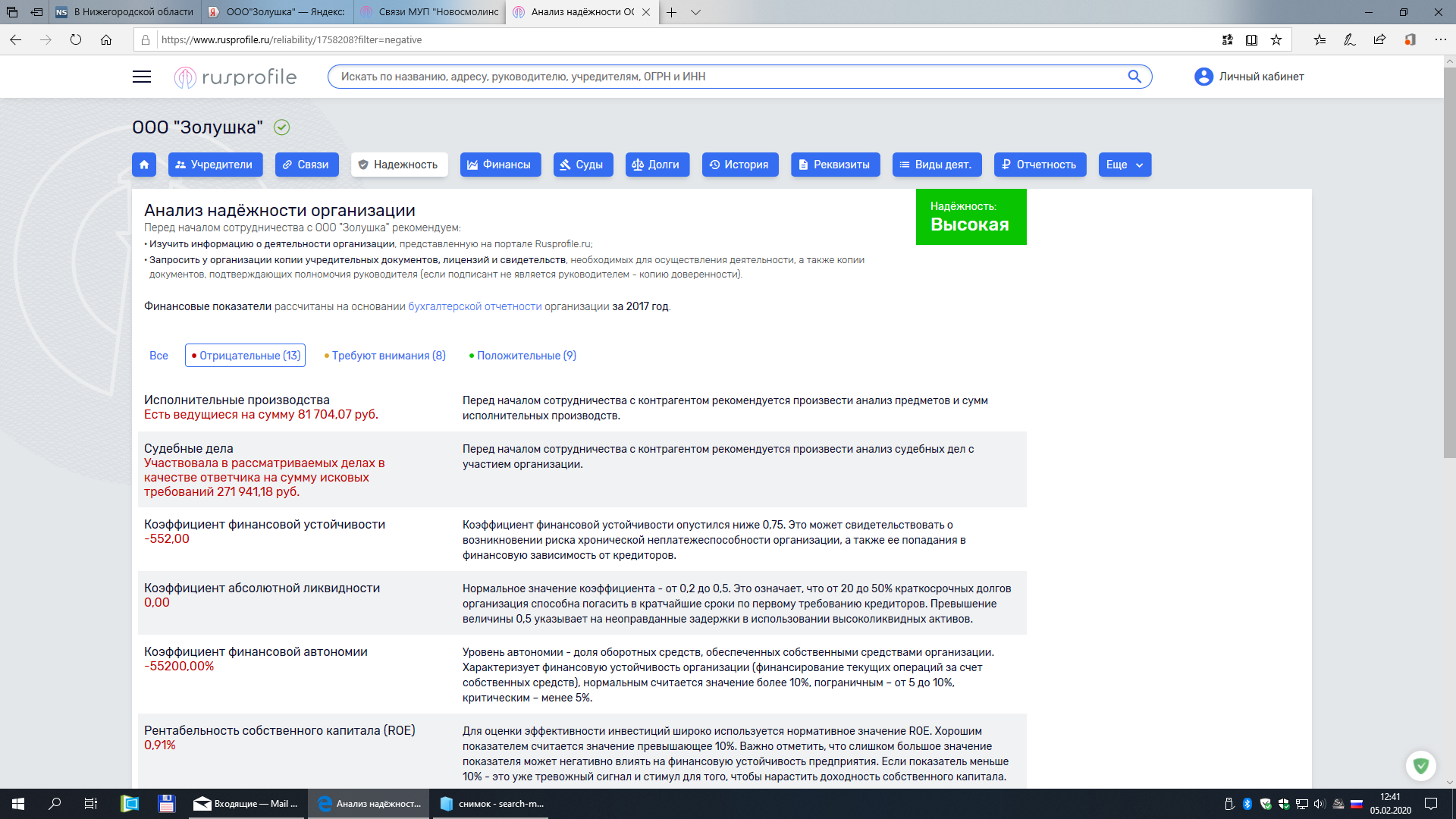Open the Финансы section
Image resolution: width=1456 pixels, height=819 pixels.
[x=500, y=165]
